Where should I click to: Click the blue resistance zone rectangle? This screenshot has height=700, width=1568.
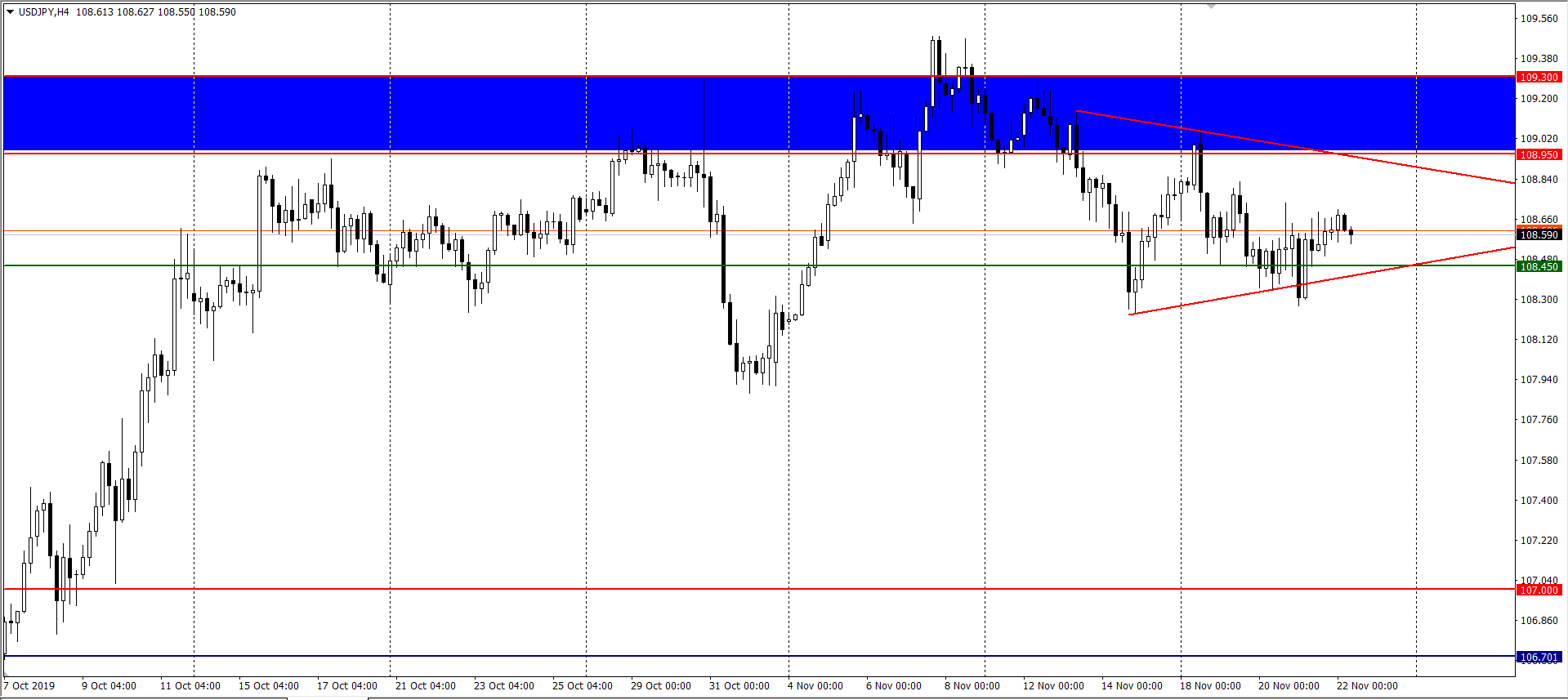[x=490, y=114]
